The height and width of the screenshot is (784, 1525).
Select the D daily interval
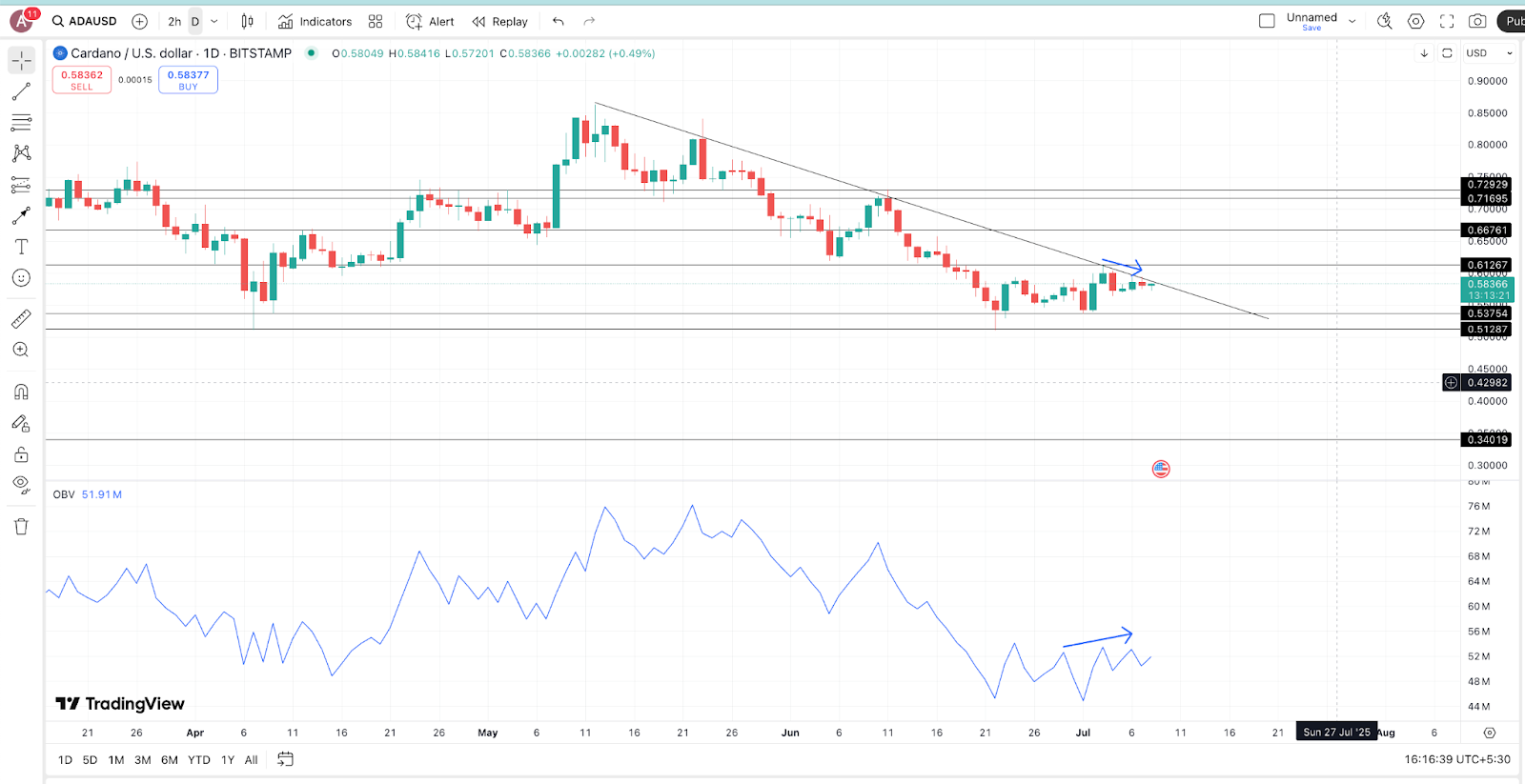click(x=195, y=21)
